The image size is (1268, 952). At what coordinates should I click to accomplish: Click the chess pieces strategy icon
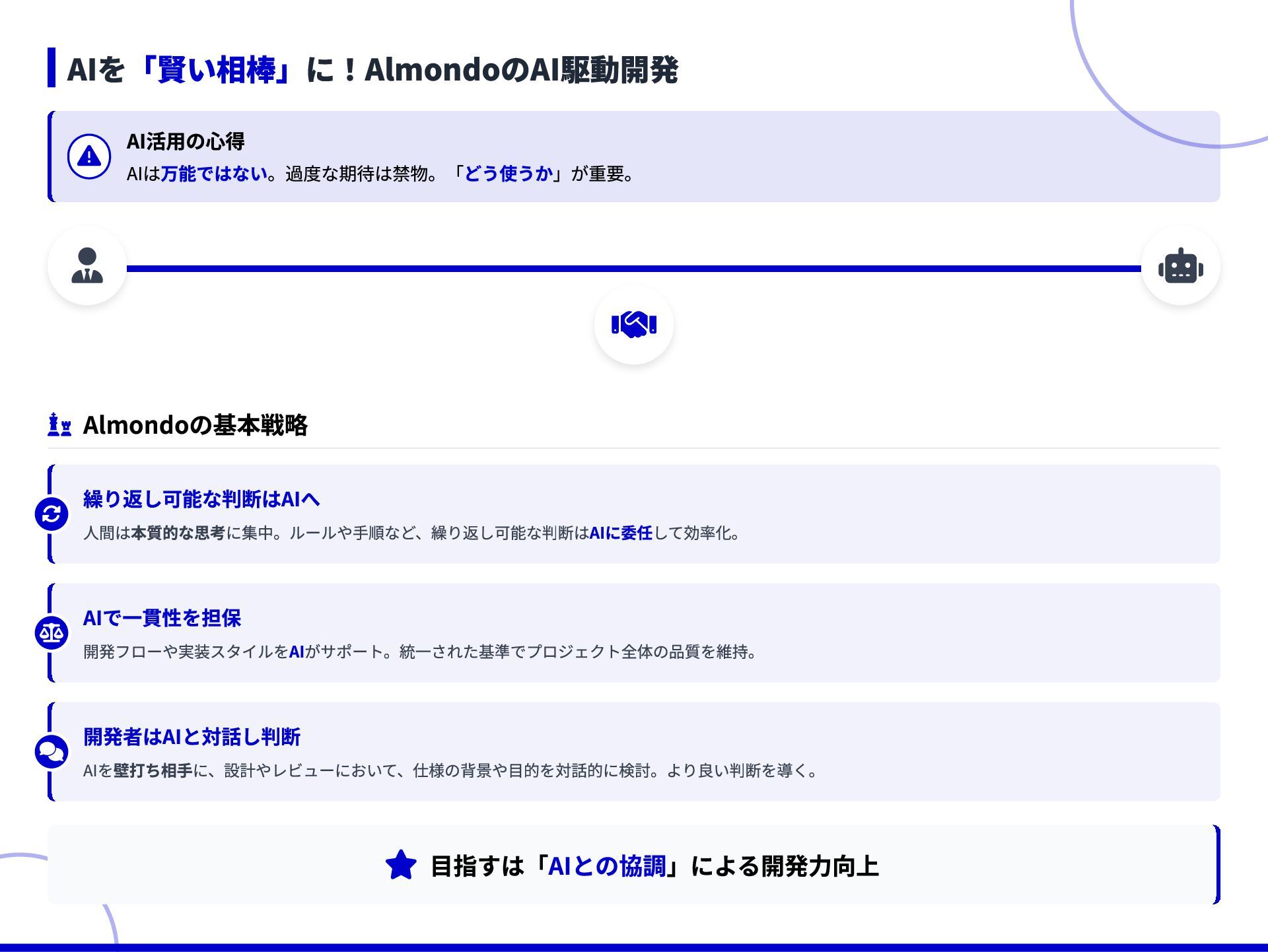pyautogui.click(x=59, y=425)
